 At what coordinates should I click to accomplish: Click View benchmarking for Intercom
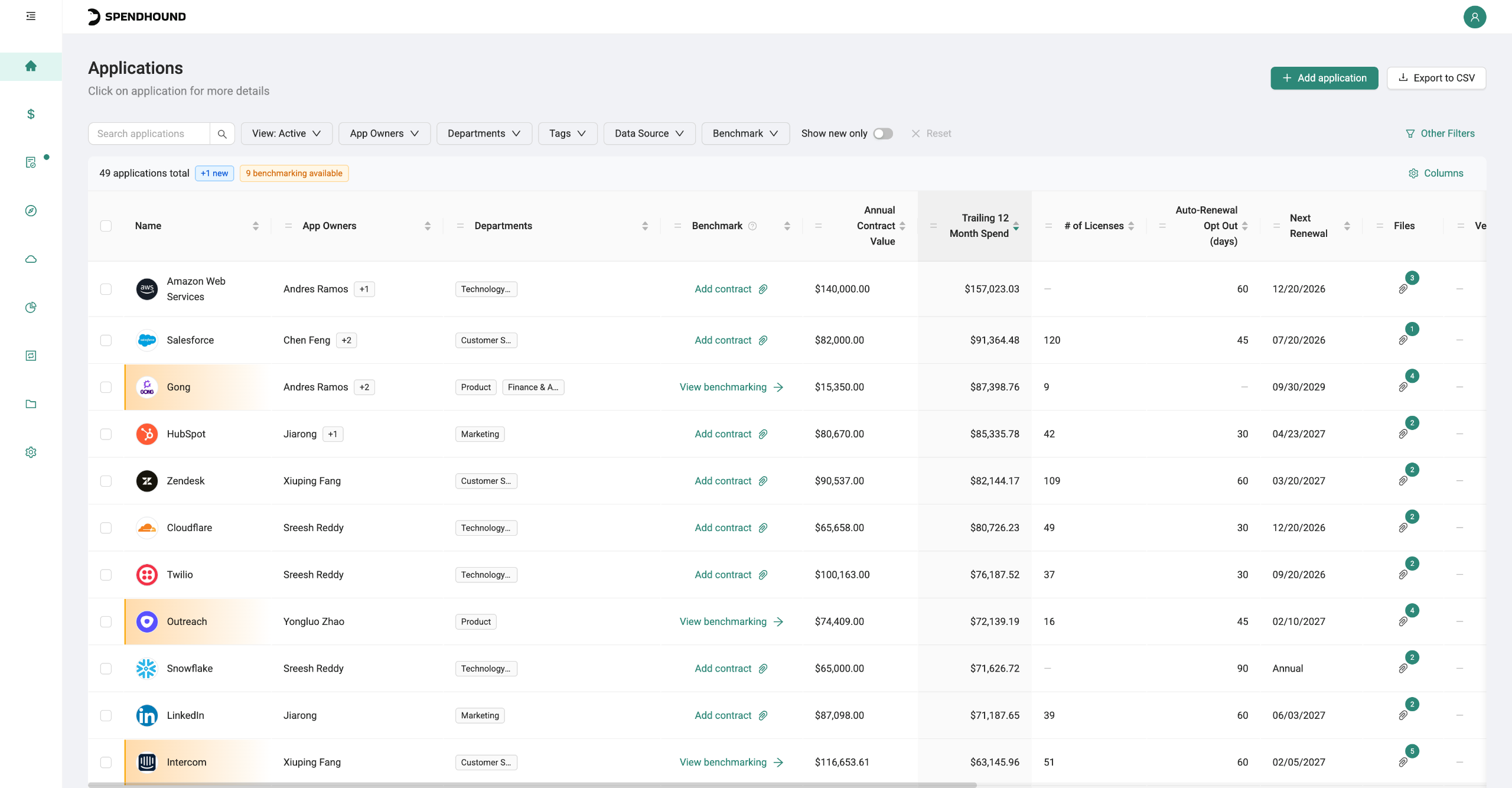(731, 763)
